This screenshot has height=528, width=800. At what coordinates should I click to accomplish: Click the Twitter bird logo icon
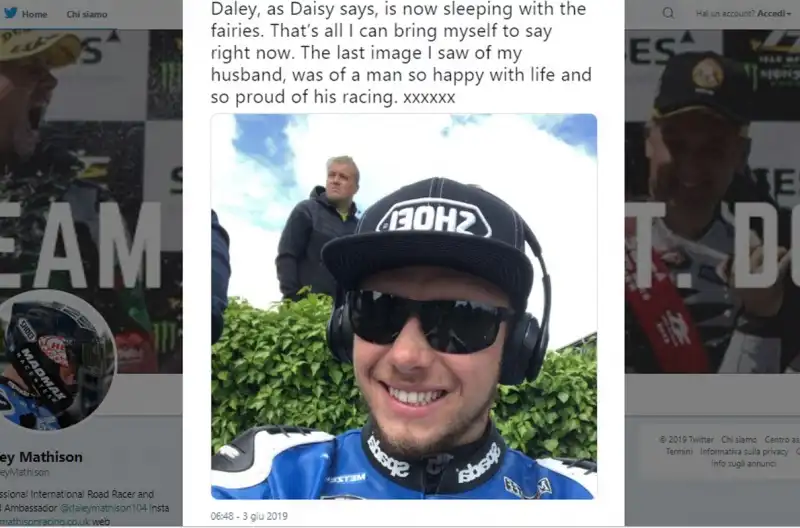click(10, 13)
